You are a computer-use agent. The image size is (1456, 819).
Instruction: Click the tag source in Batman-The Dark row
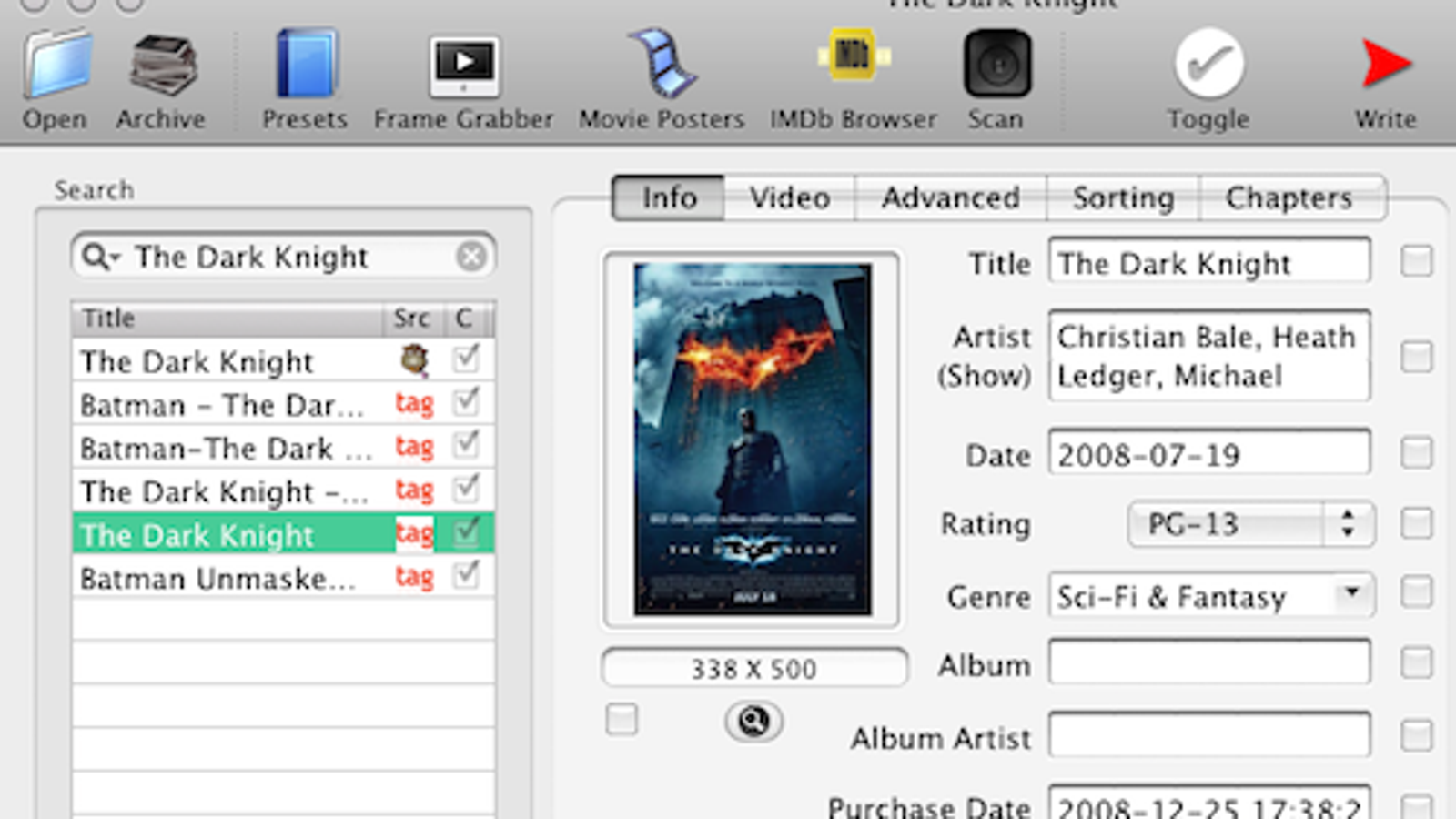(x=414, y=447)
